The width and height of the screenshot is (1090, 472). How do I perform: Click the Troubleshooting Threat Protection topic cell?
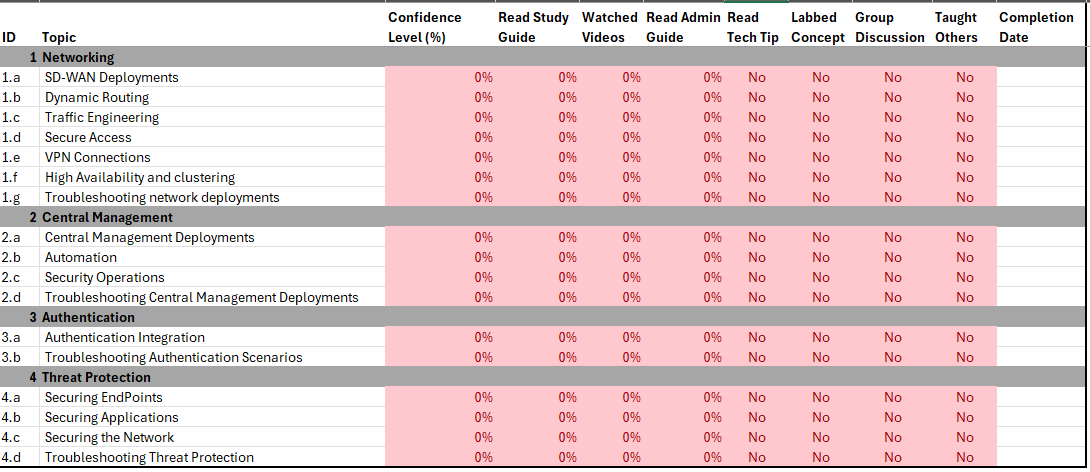click(149, 457)
